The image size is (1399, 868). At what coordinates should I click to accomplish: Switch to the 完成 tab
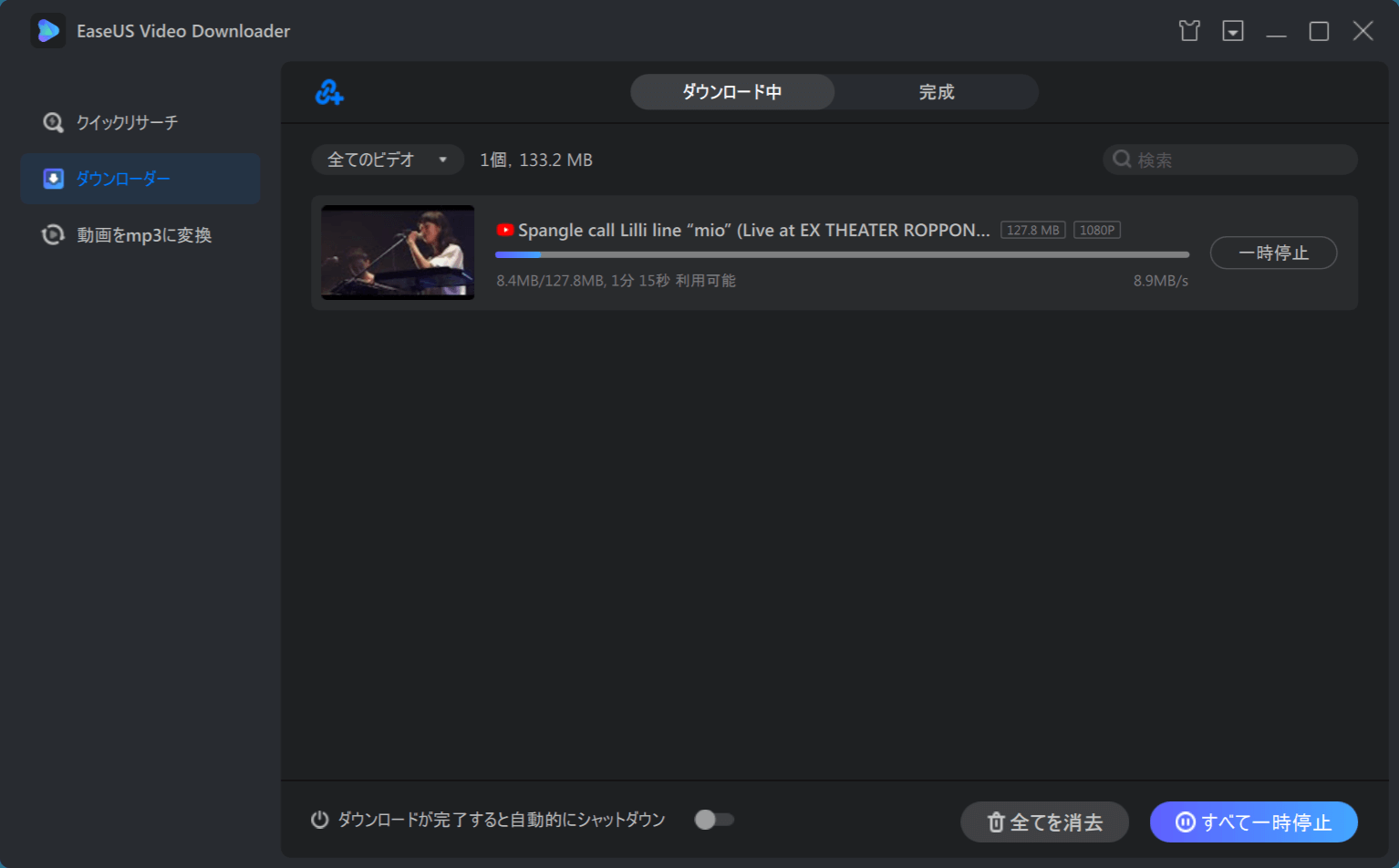[937, 92]
